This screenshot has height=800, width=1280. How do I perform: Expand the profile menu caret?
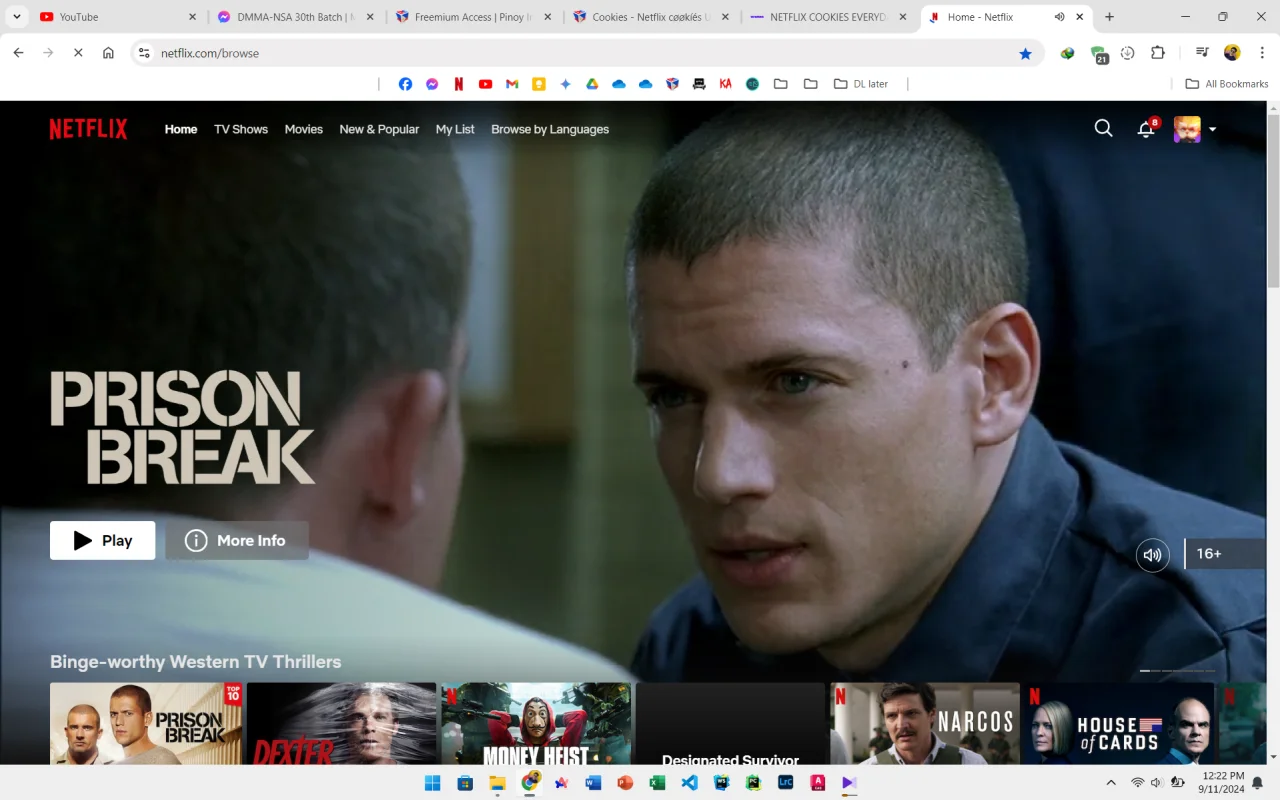click(1212, 129)
